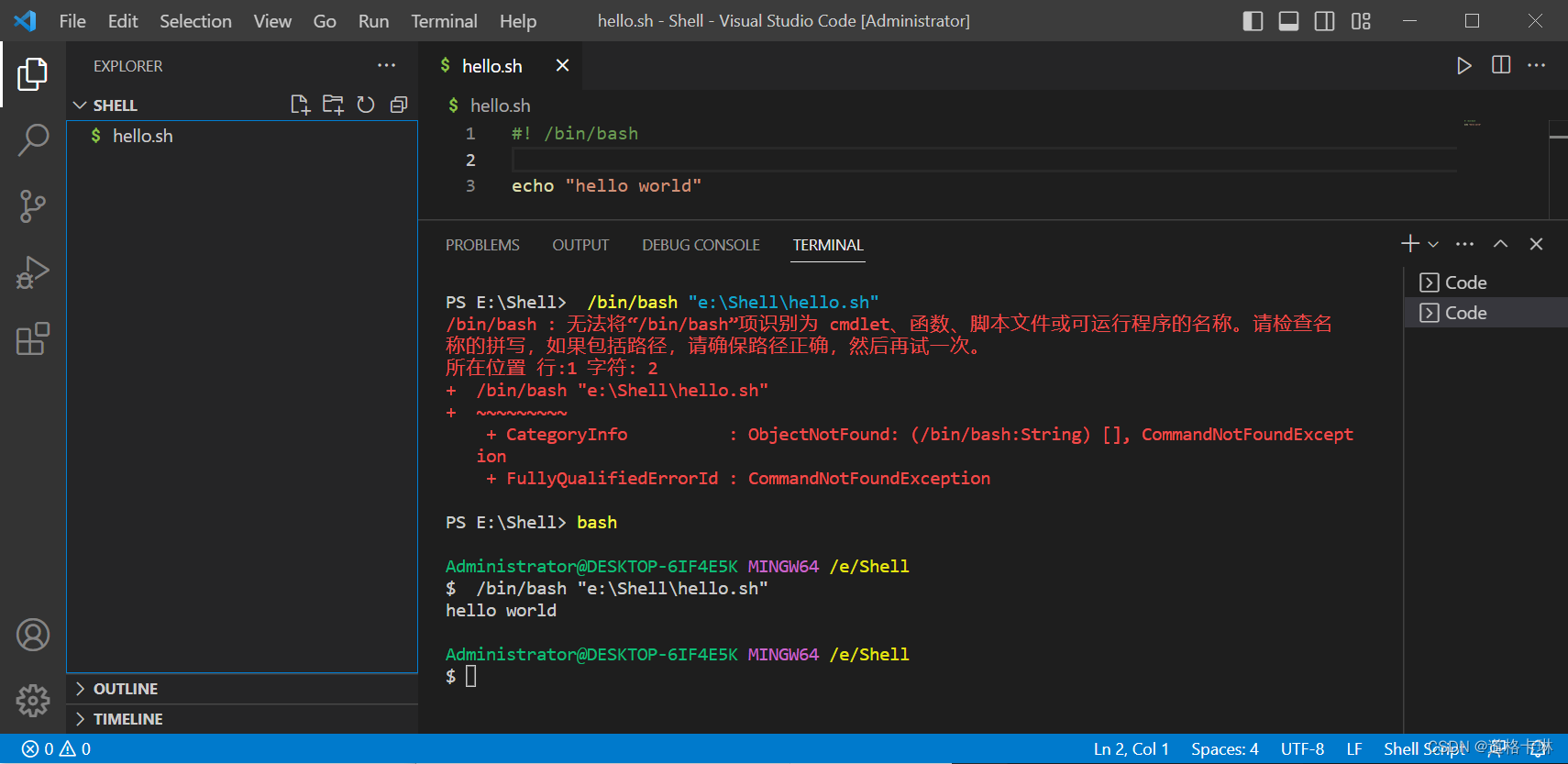Open the Search view in activity bar
The width and height of the screenshot is (1568, 764).
(x=33, y=140)
